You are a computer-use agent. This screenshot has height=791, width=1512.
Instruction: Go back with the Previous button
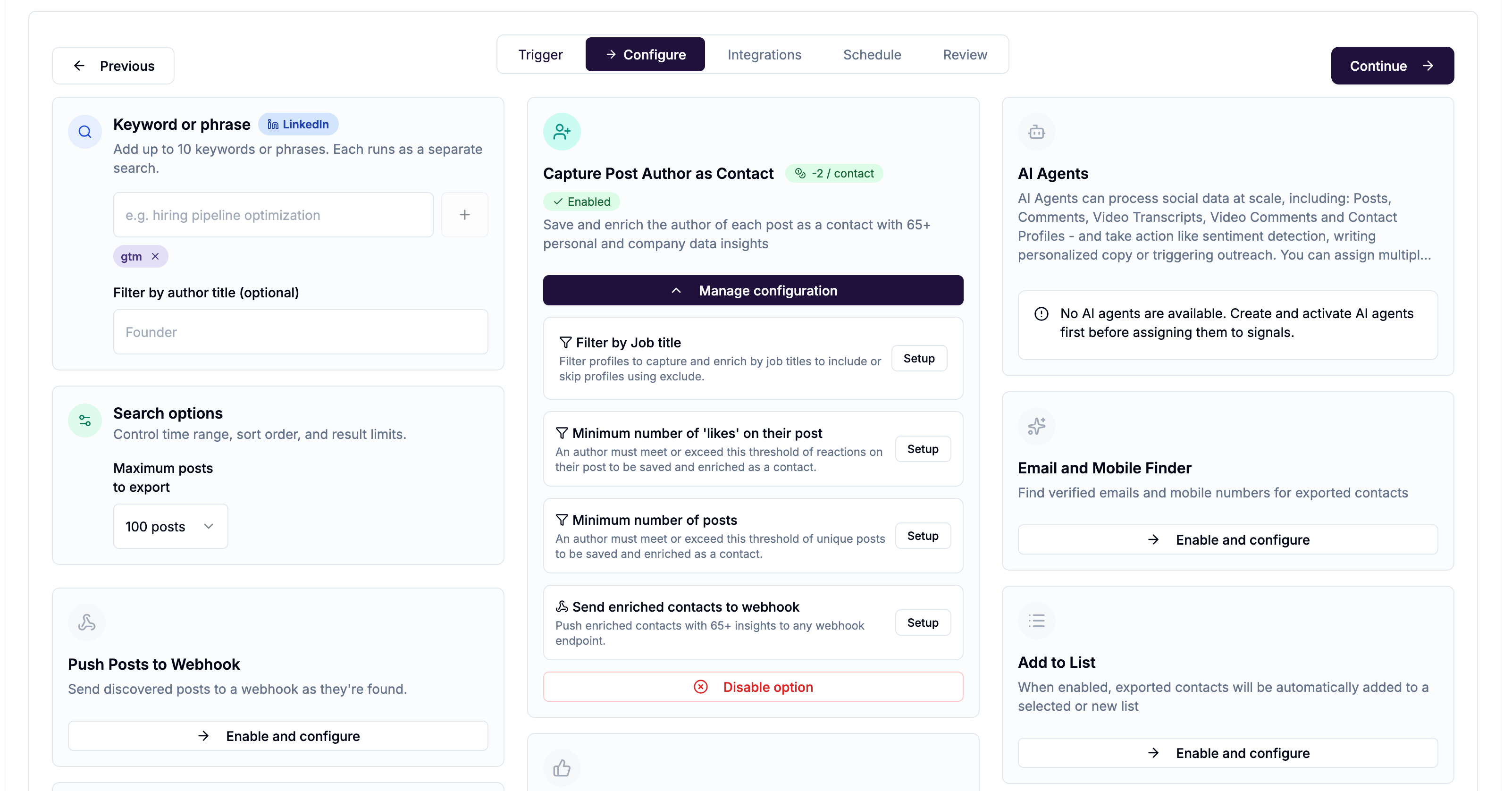113,66
